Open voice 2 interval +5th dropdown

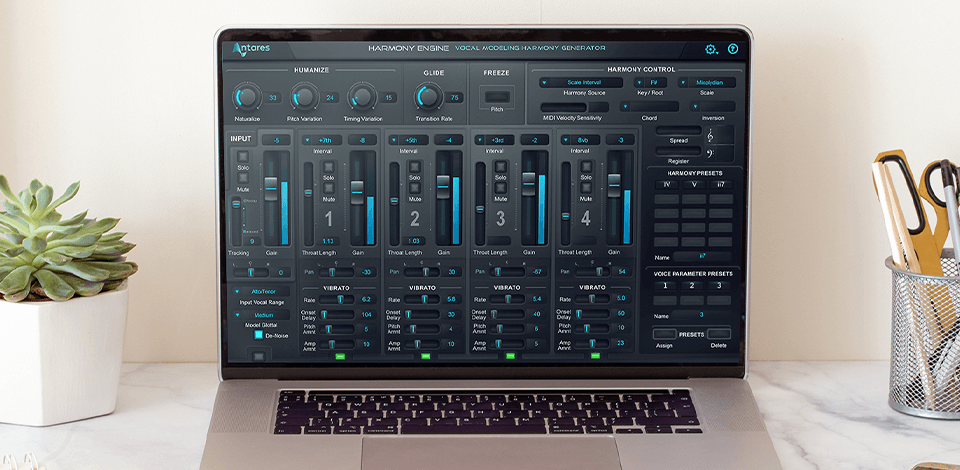[409, 140]
